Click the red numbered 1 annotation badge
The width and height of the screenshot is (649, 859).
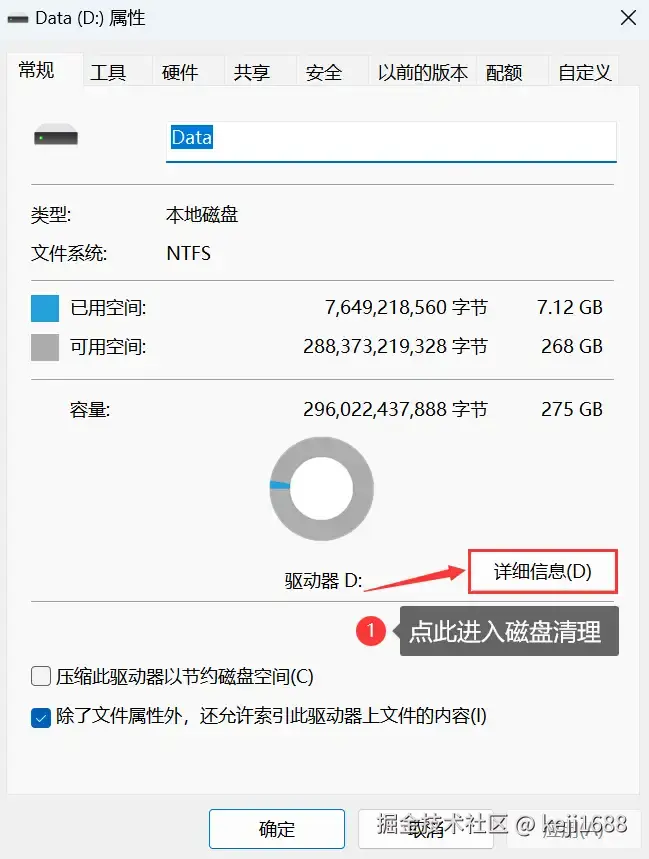[x=371, y=631]
